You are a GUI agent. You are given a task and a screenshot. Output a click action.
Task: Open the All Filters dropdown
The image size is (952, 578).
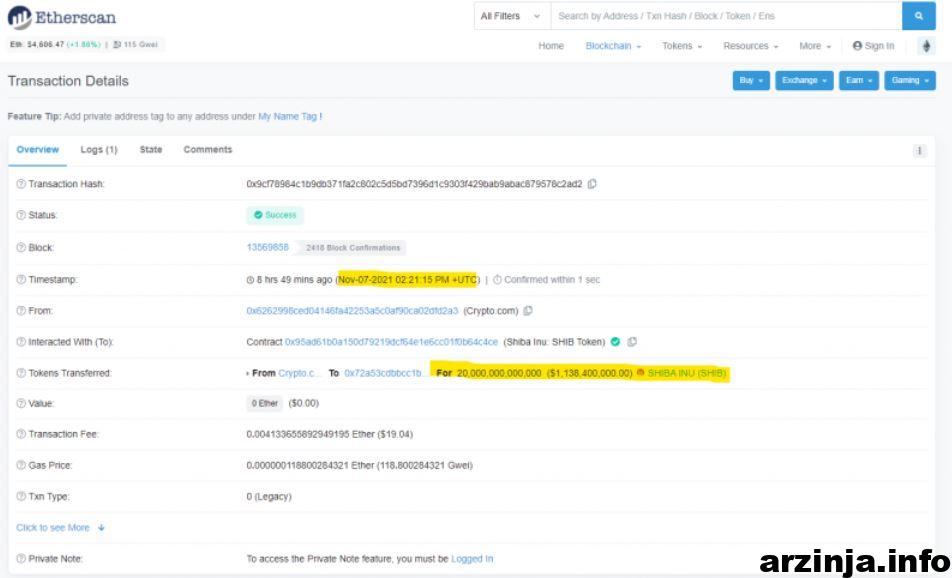coord(510,16)
